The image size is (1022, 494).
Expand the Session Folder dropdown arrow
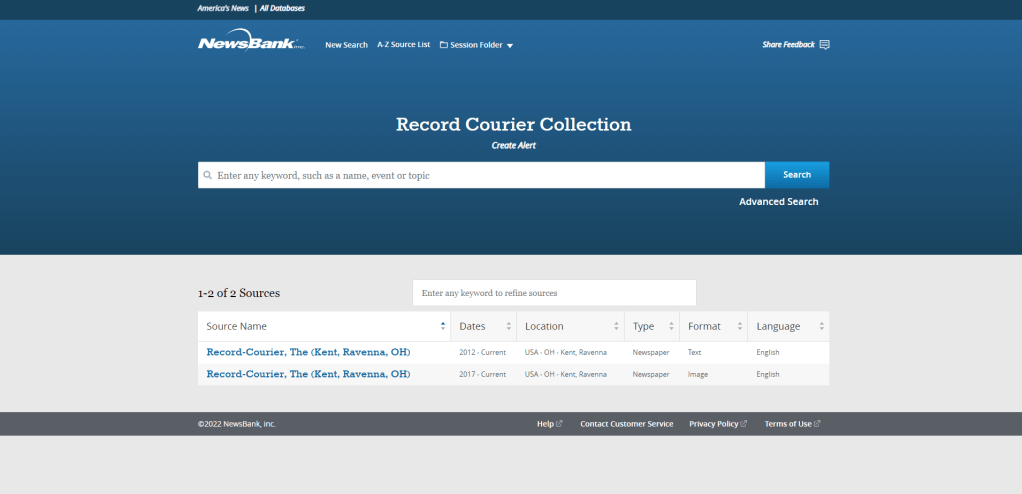[510, 46]
